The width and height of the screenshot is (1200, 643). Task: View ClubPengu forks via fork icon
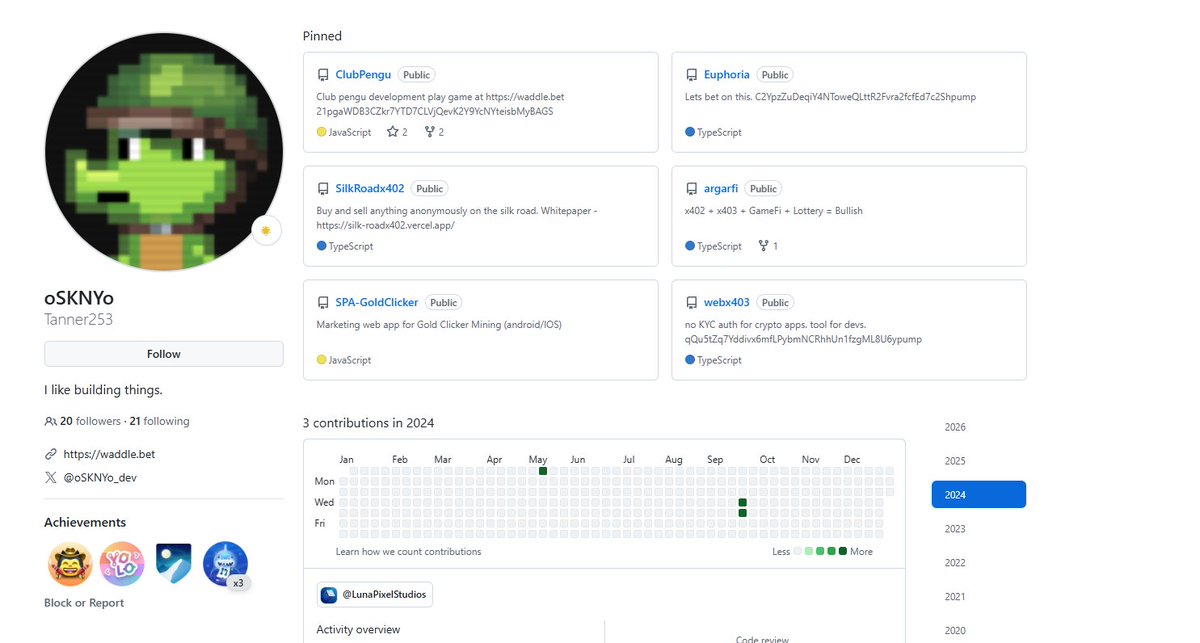(429, 132)
